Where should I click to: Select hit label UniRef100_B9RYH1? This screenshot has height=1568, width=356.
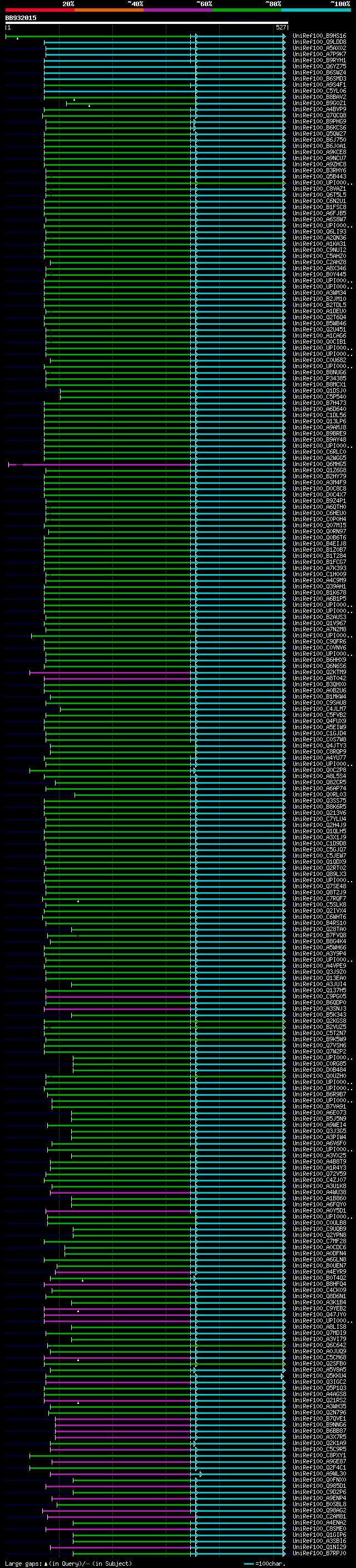coord(319,60)
